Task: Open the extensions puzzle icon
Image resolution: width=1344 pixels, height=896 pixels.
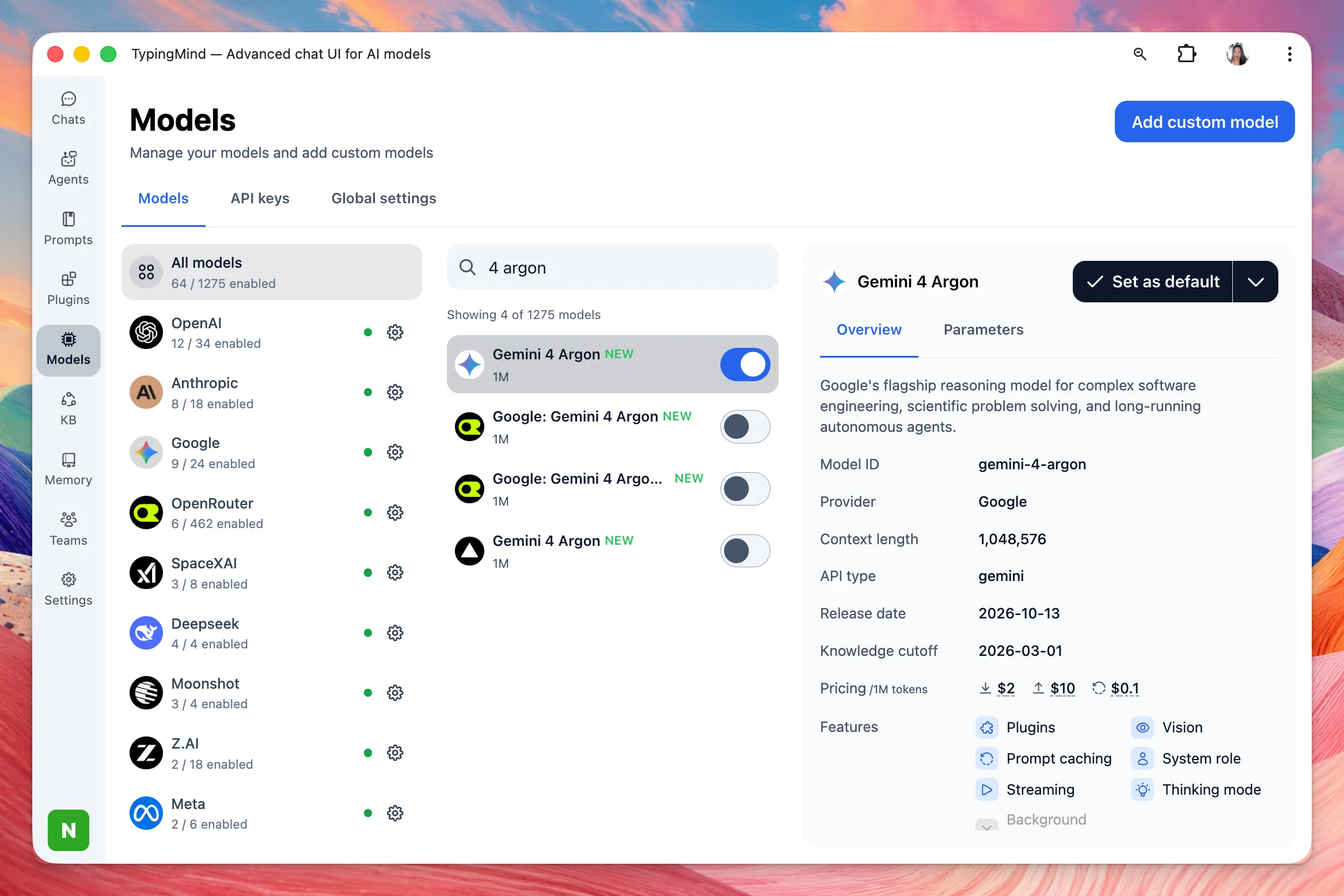Action: pyautogui.click(x=1186, y=54)
